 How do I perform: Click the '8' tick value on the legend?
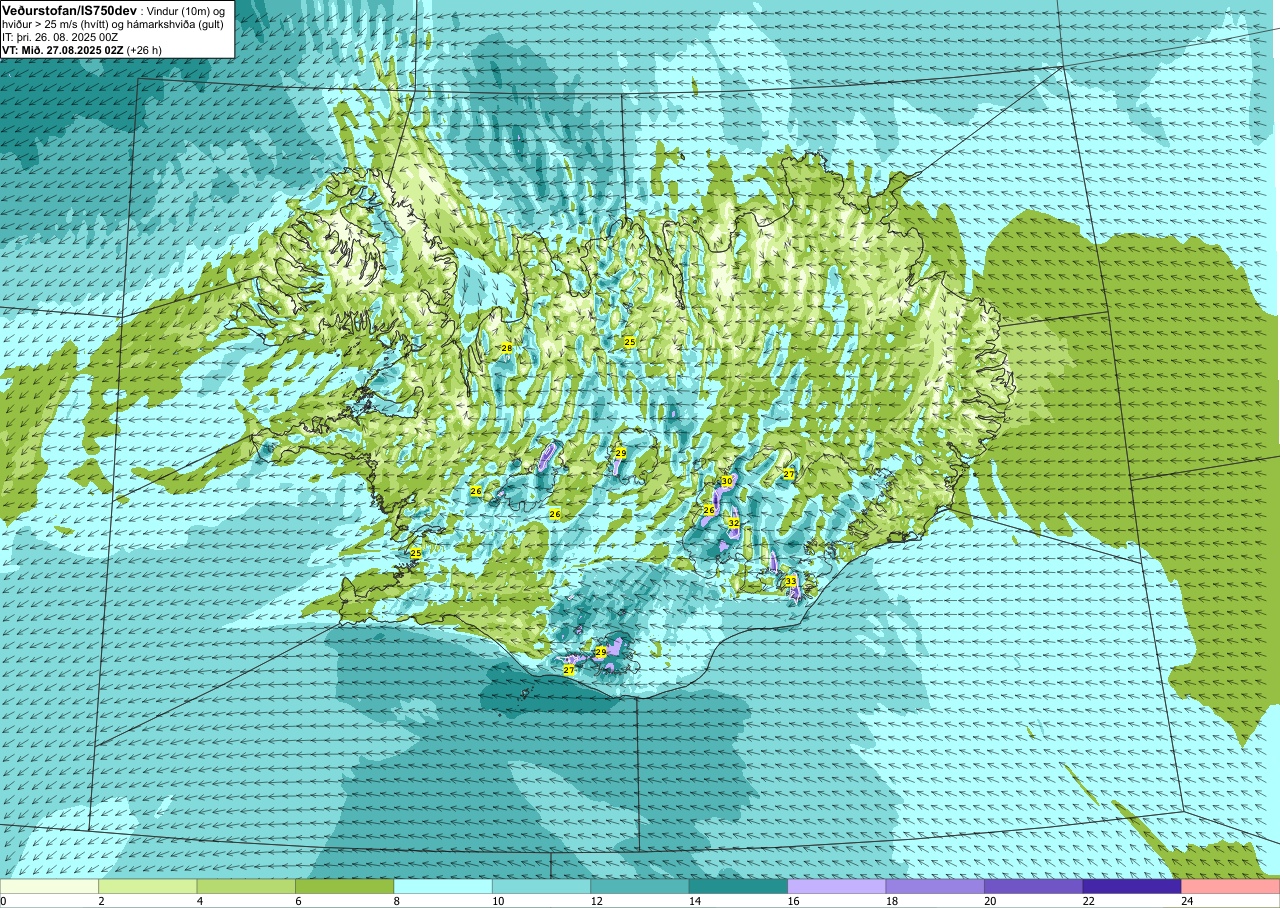pos(395,901)
